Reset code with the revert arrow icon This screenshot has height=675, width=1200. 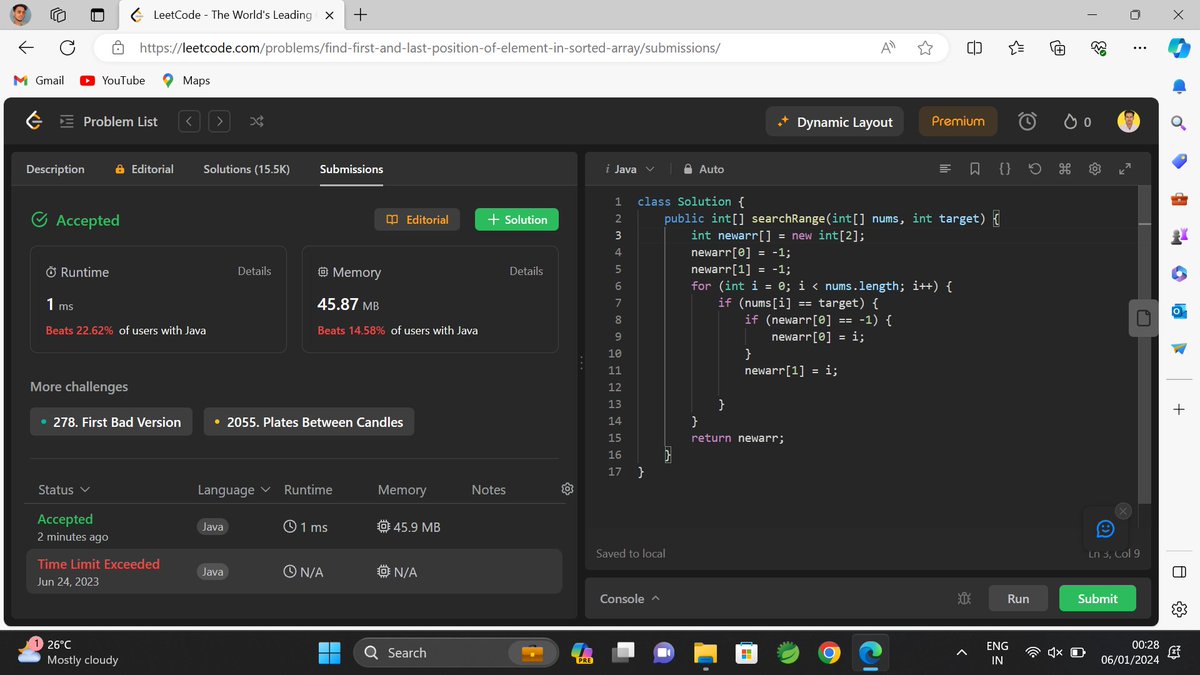(1035, 169)
